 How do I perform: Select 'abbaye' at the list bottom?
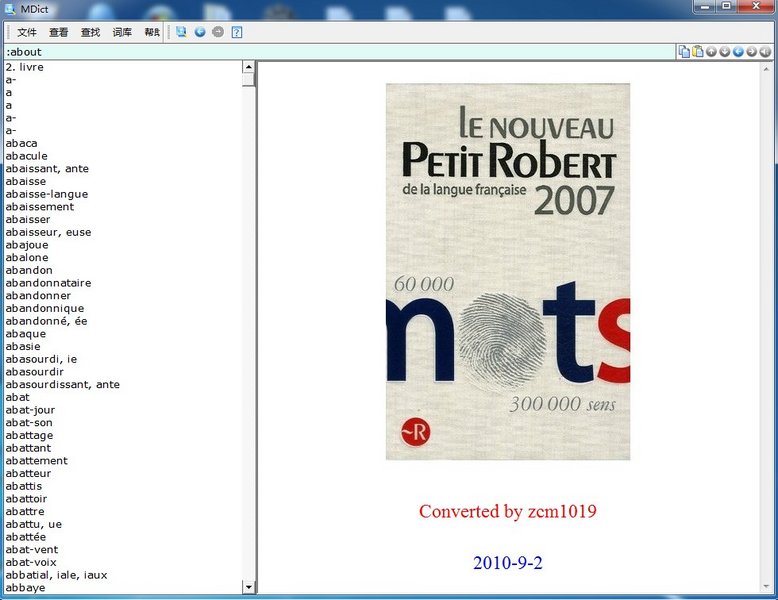(x=25, y=588)
